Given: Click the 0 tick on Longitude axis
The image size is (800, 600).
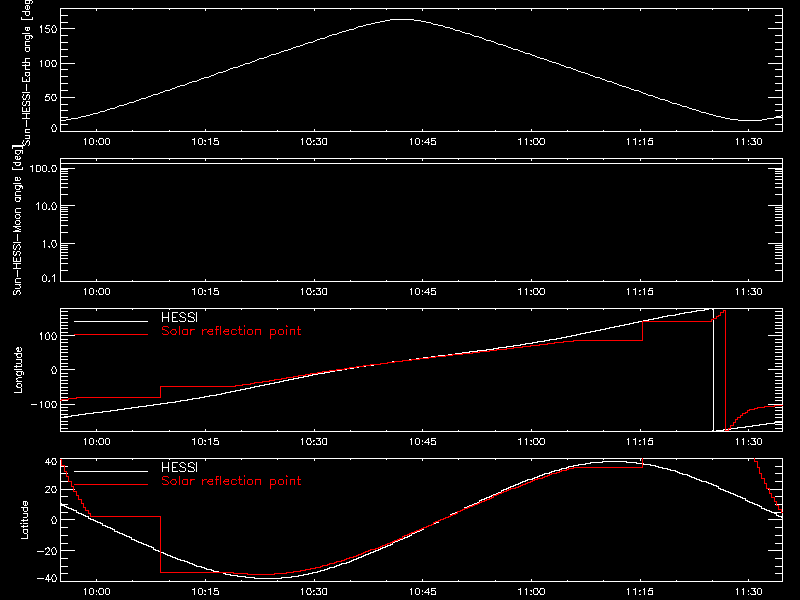Looking at the screenshot, I should click(x=54, y=370).
